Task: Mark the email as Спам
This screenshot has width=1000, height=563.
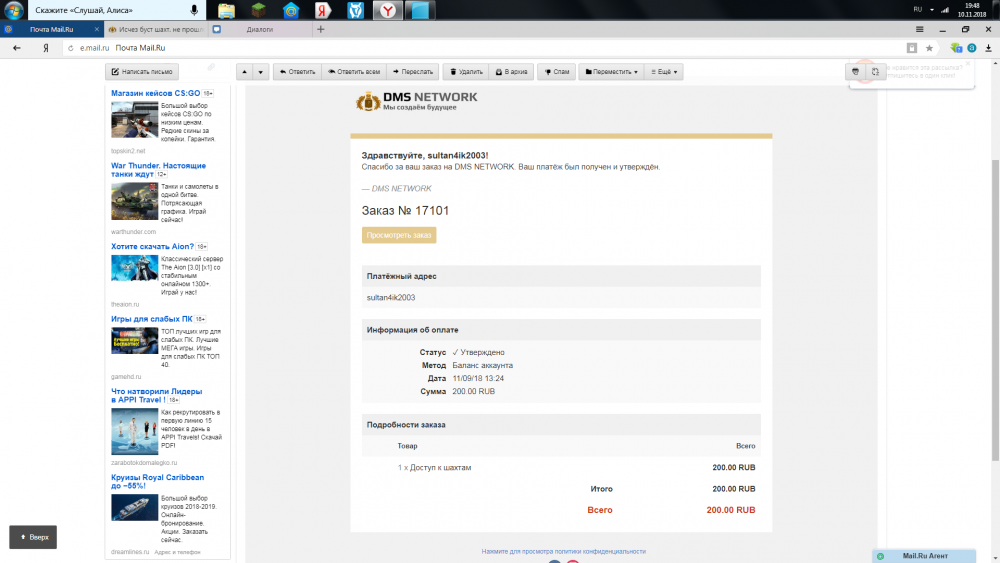Action: [x=556, y=72]
